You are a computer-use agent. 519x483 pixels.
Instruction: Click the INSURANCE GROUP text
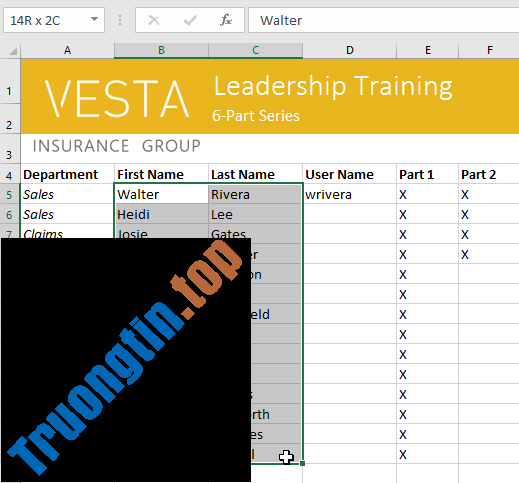(x=117, y=146)
